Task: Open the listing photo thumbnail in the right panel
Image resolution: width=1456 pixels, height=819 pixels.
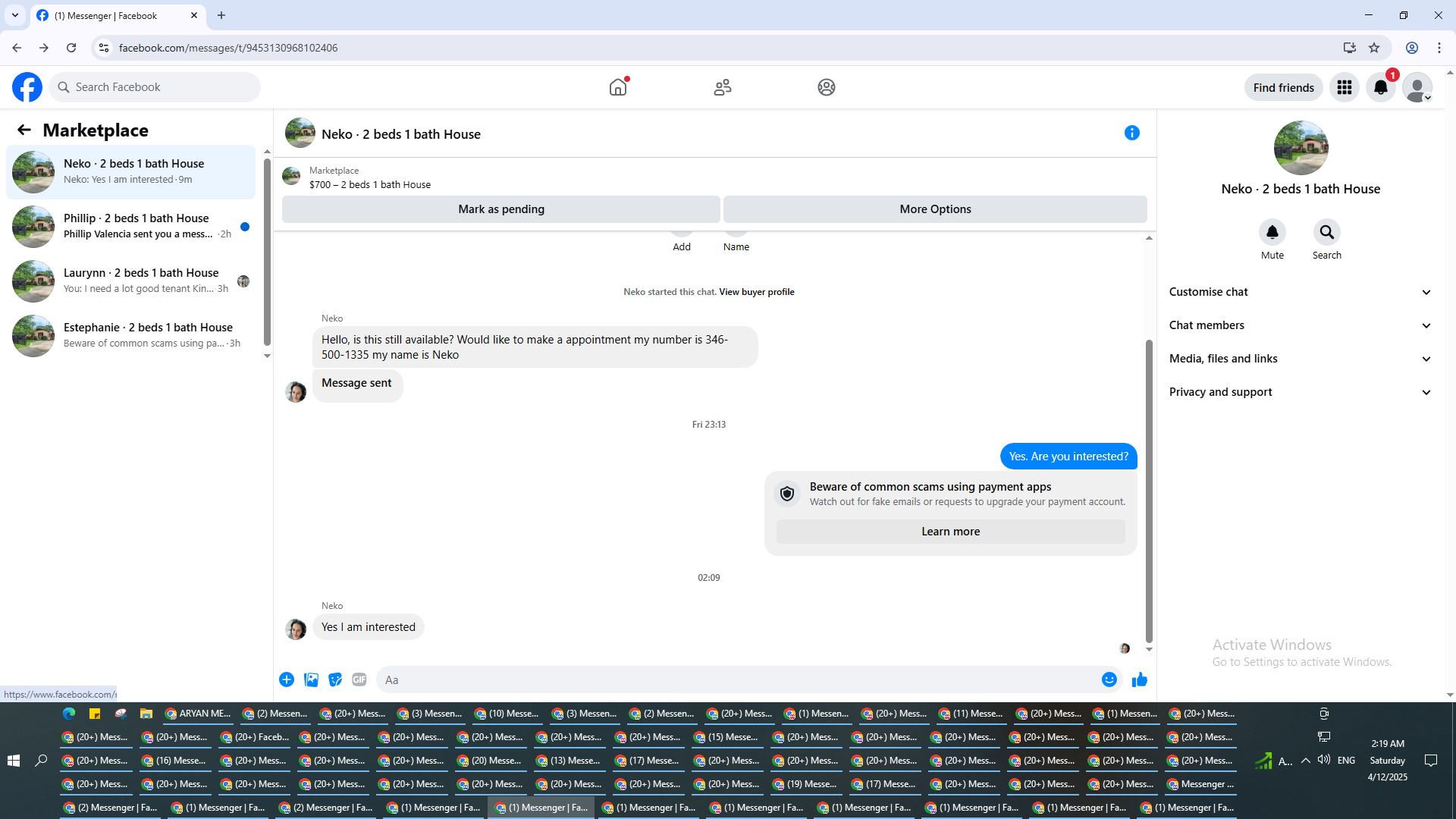Action: 1301,148
